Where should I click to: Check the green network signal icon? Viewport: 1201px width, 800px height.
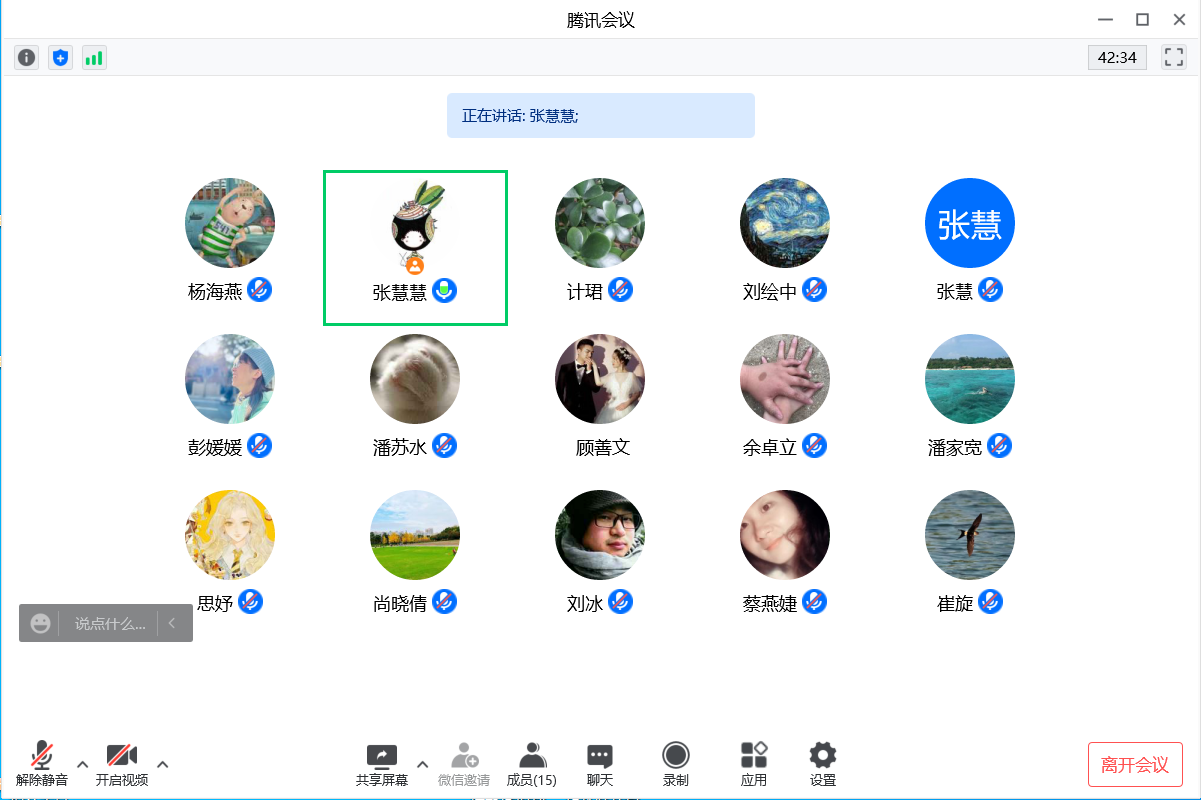(94, 58)
